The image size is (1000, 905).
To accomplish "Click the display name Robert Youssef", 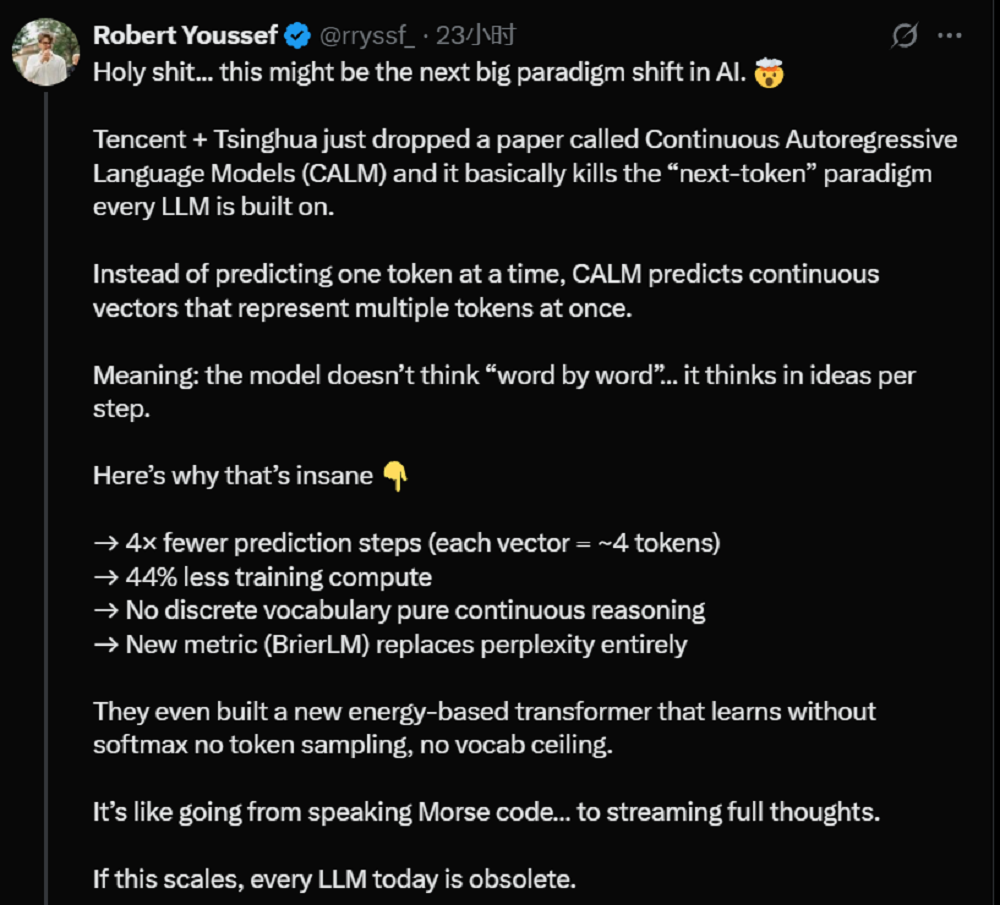I will coord(185,37).
